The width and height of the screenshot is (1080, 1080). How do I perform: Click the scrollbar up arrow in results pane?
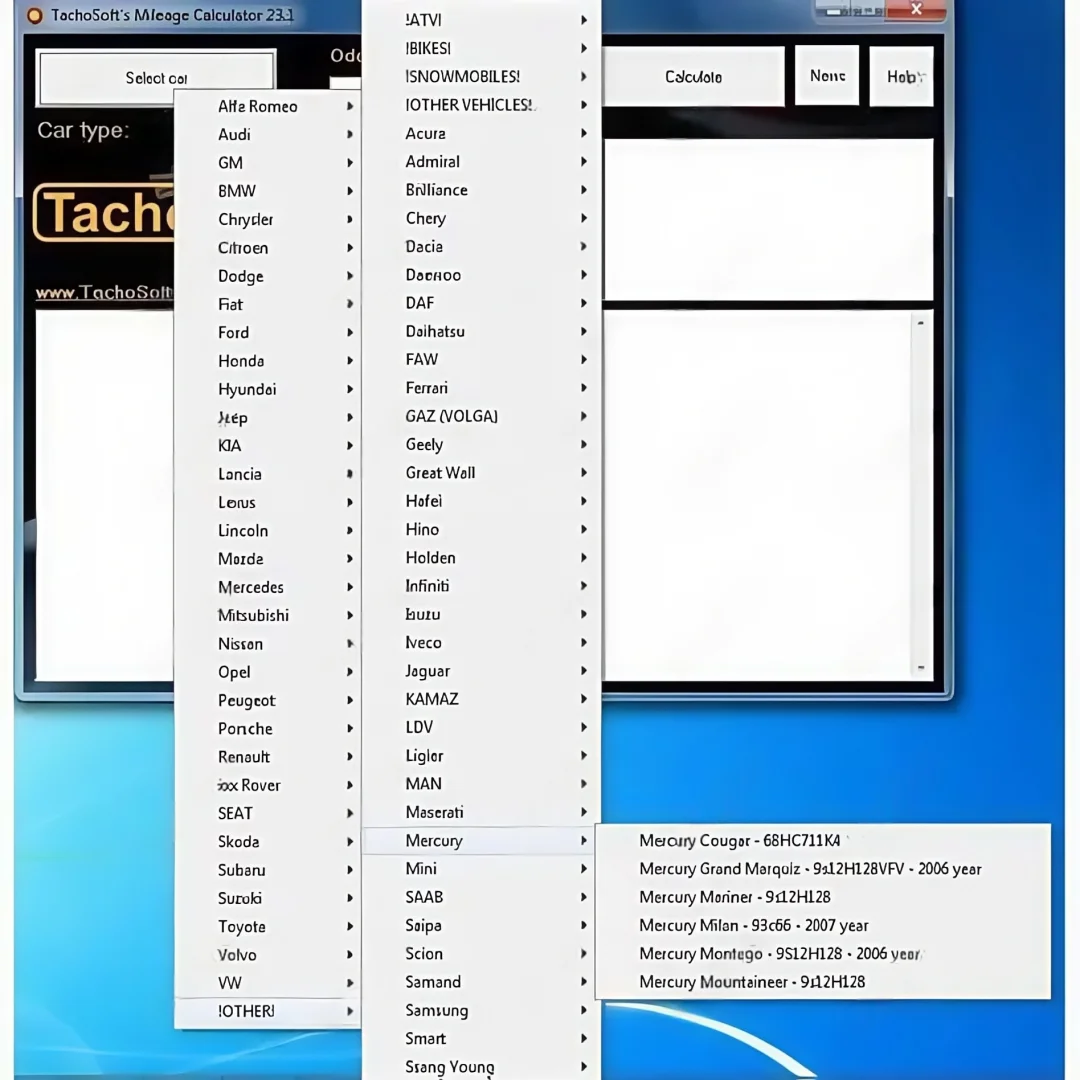pyautogui.click(x=920, y=322)
